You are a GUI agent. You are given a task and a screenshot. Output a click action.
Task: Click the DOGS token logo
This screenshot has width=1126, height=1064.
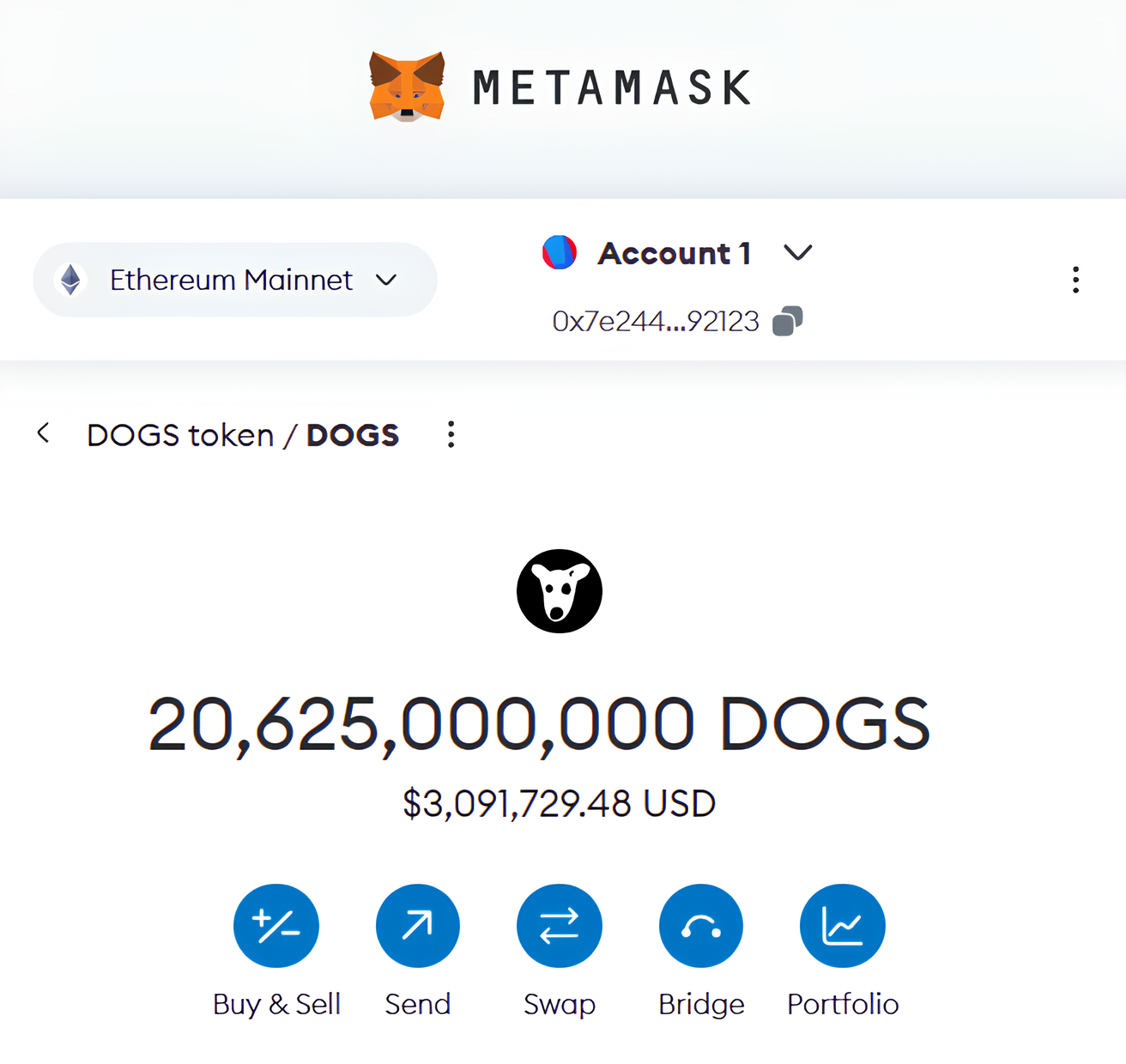(560, 591)
